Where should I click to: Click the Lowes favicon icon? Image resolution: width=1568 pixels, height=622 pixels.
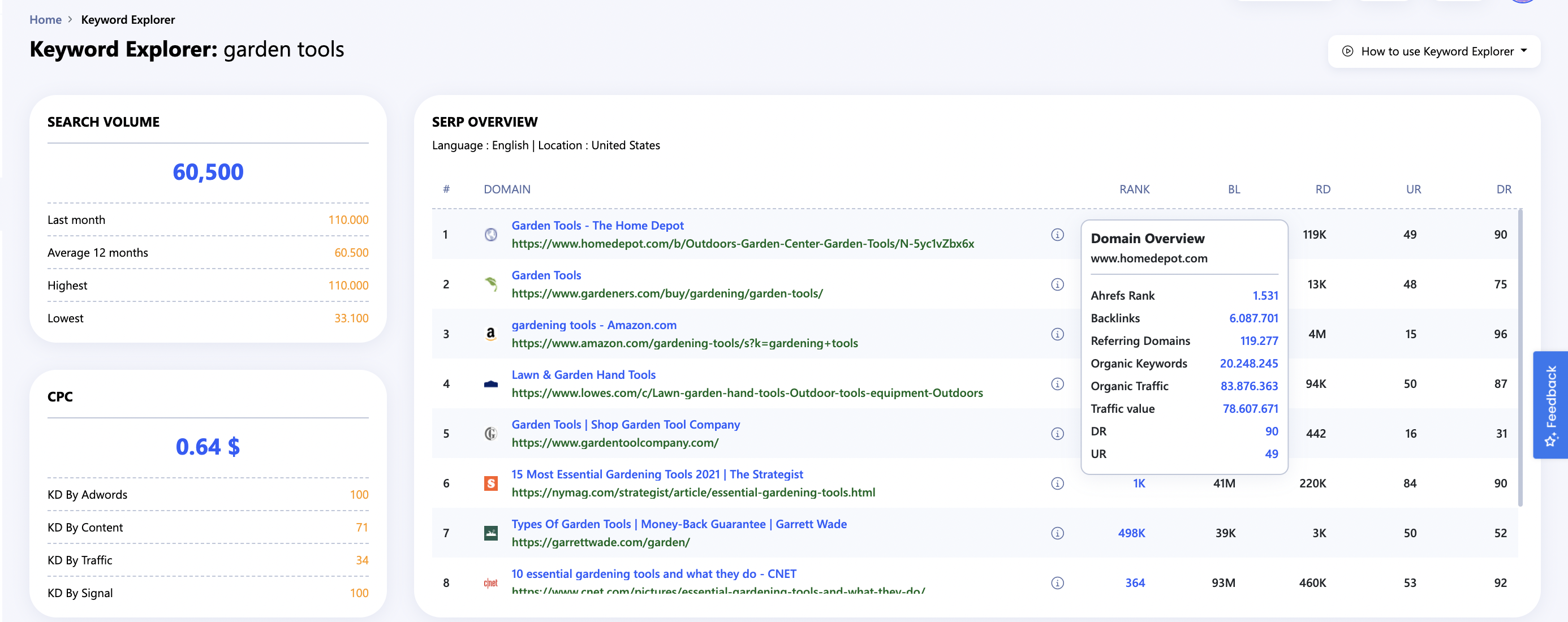coord(490,384)
